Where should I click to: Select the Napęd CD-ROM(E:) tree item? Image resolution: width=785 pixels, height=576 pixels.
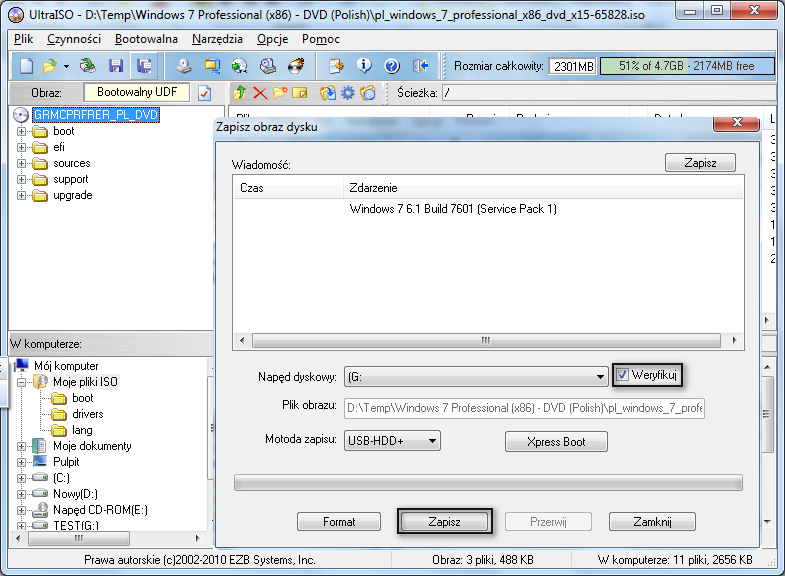100,510
